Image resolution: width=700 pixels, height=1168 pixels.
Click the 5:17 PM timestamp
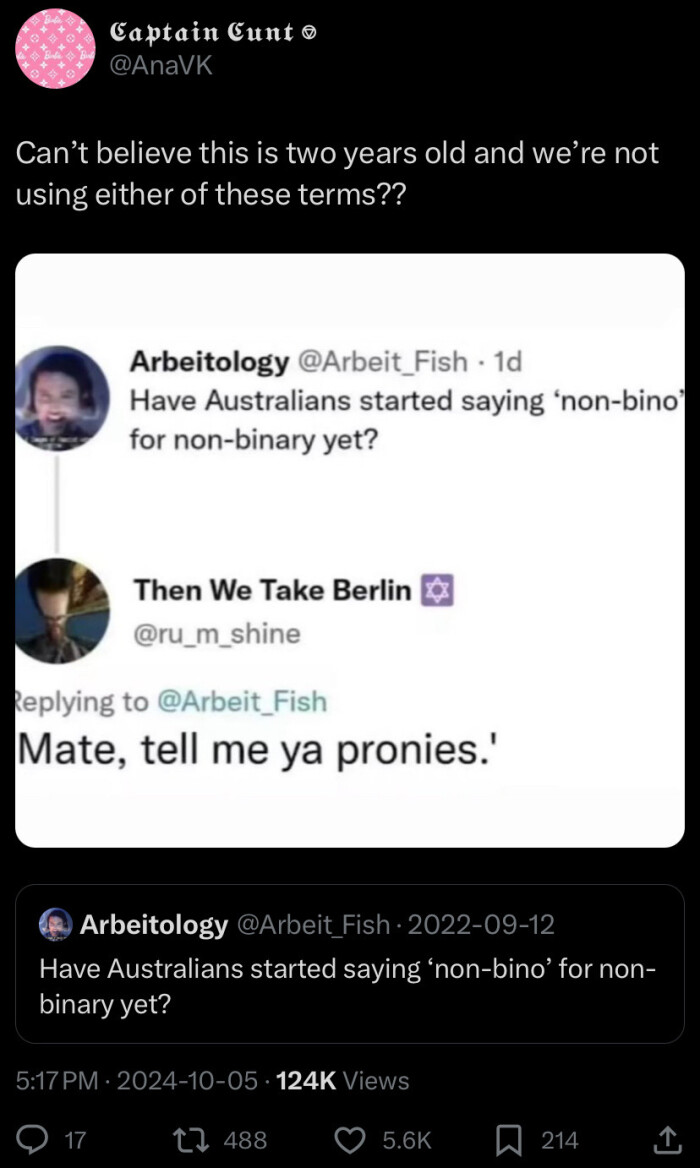pyautogui.click(x=59, y=1080)
